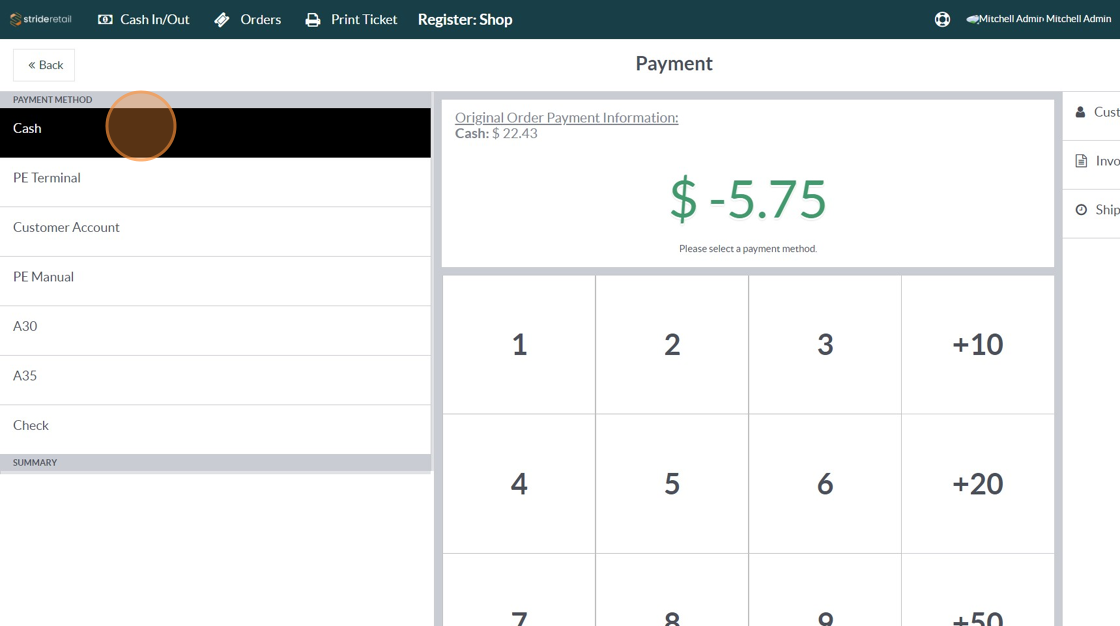Go back with the Back button

click(44, 65)
